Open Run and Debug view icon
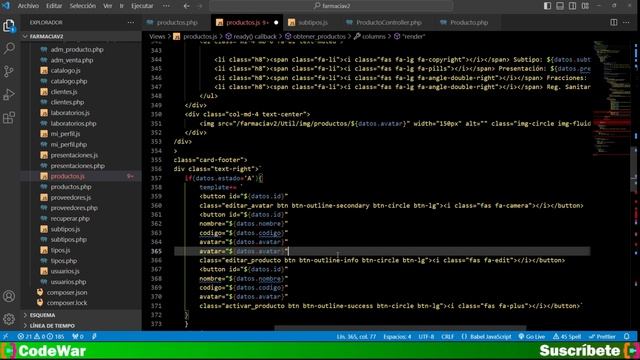 click(x=9, y=95)
